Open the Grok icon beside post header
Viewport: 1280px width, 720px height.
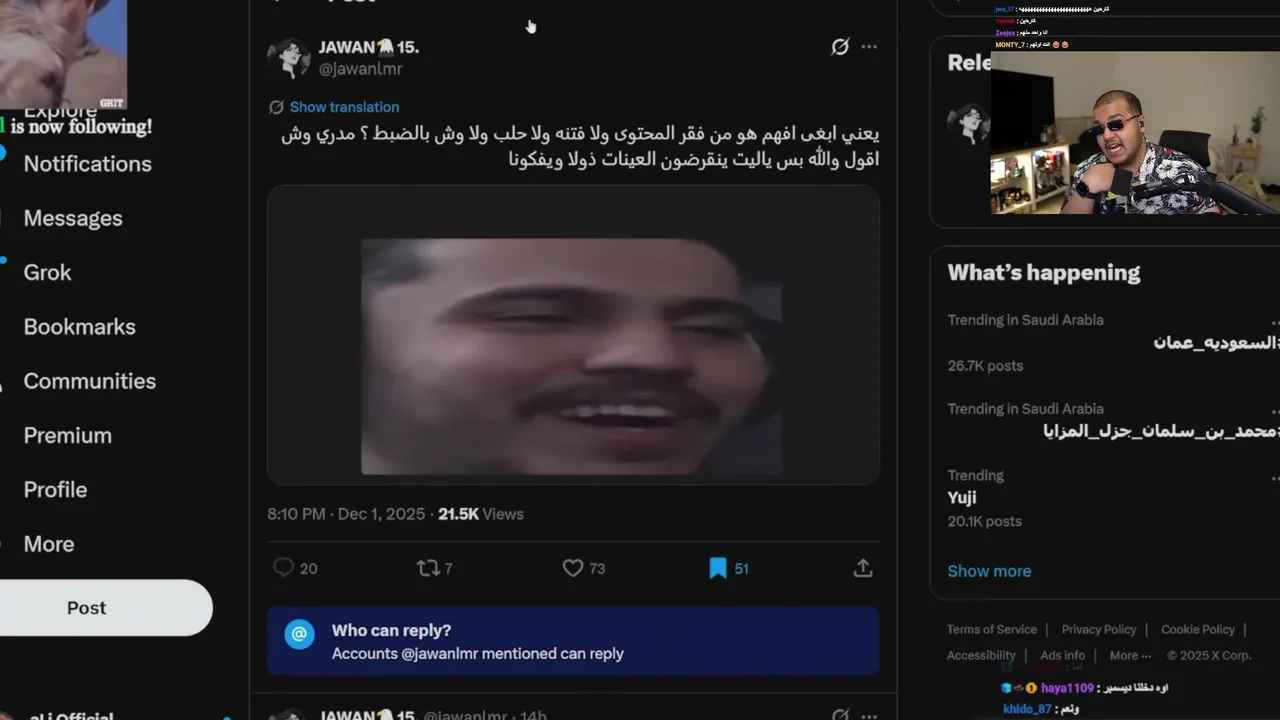[840, 47]
